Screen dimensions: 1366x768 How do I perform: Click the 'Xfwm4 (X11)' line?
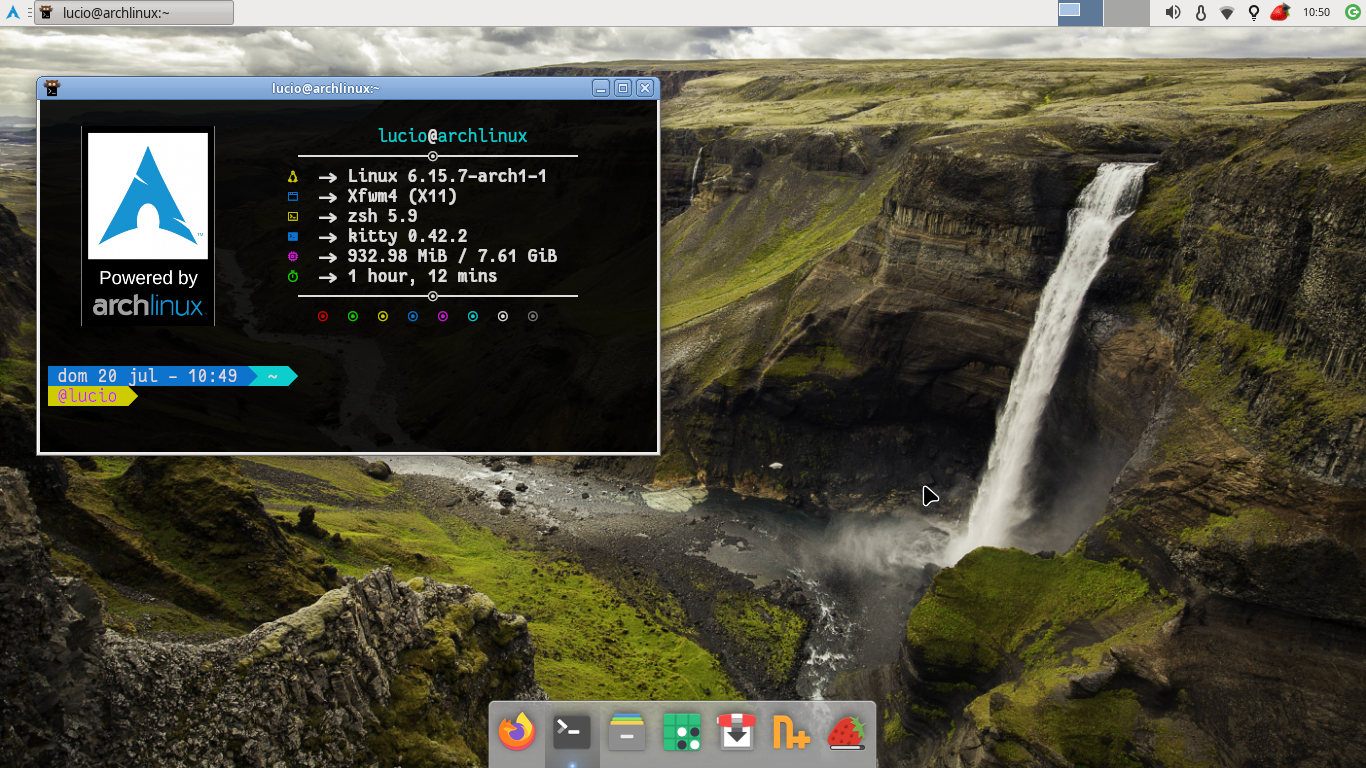(403, 196)
